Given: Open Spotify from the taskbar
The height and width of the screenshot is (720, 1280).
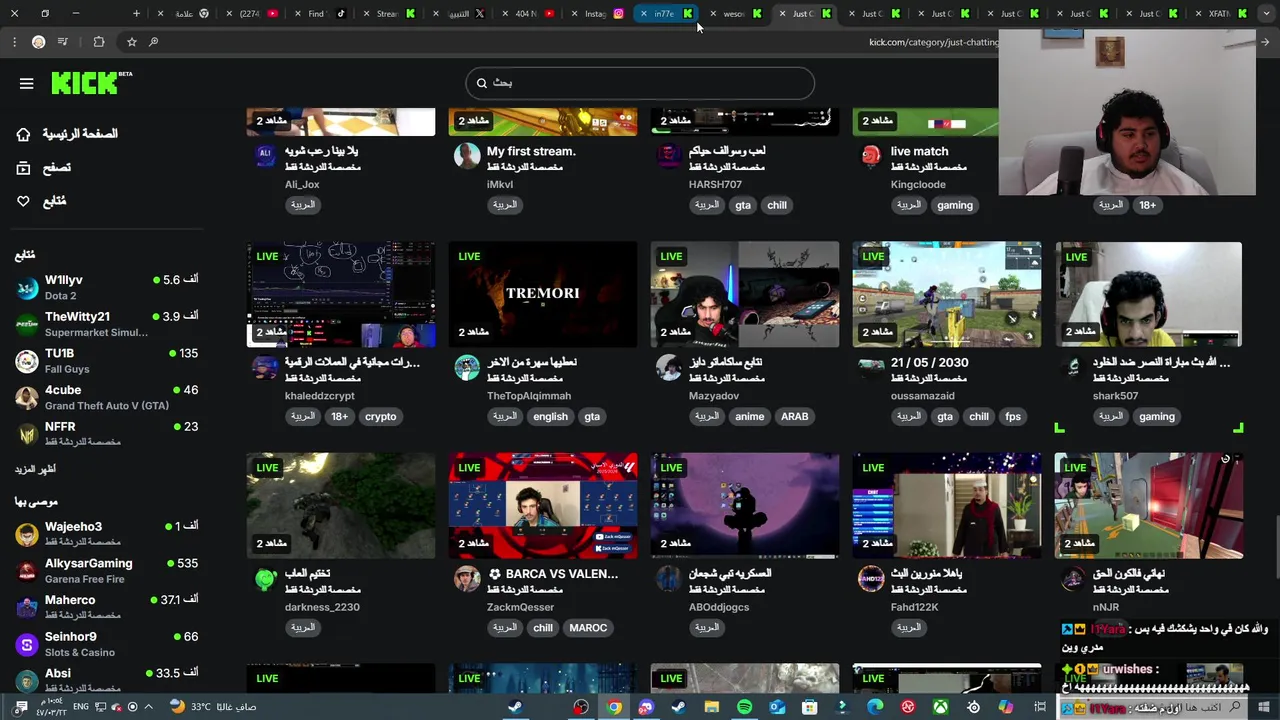Looking at the screenshot, I should (x=744, y=707).
